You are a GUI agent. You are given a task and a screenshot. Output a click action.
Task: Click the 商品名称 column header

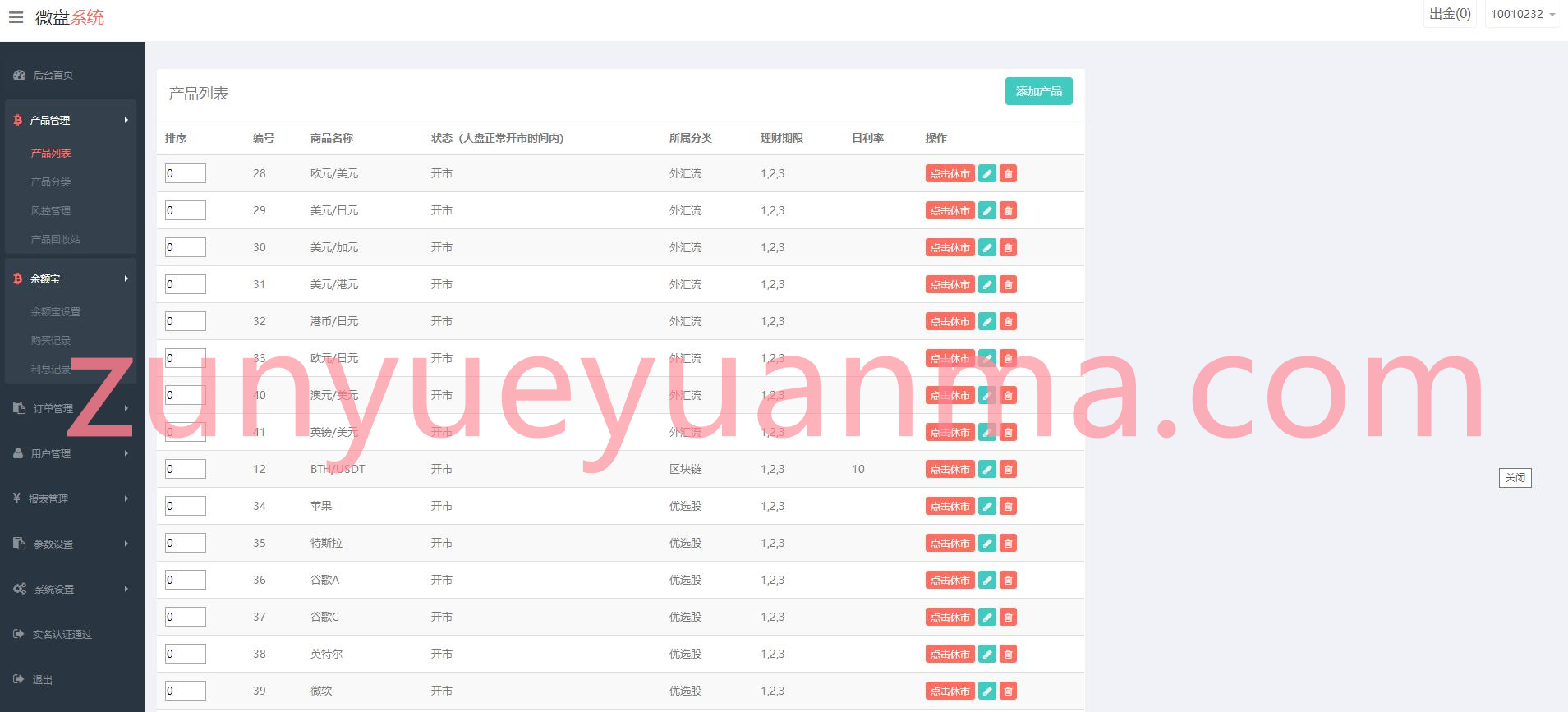[x=332, y=138]
